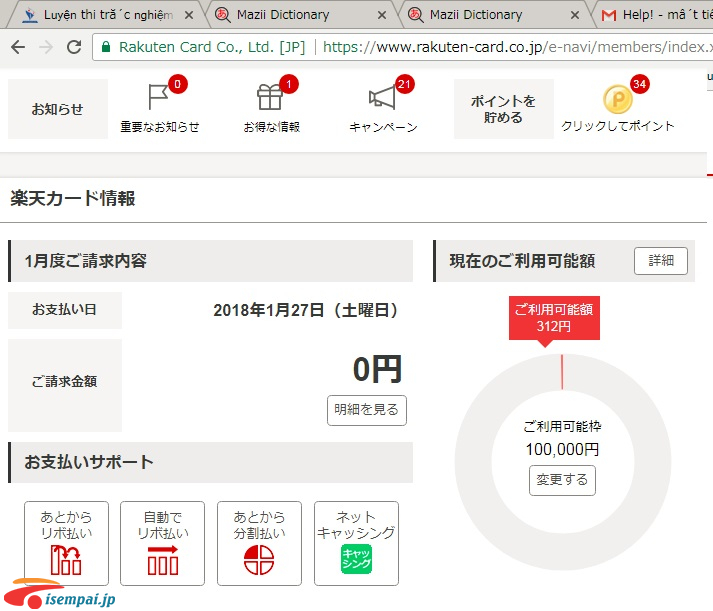The height and width of the screenshot is (611, 713).
Task: Click the お知らせ section label
Action: pos(58,109)
